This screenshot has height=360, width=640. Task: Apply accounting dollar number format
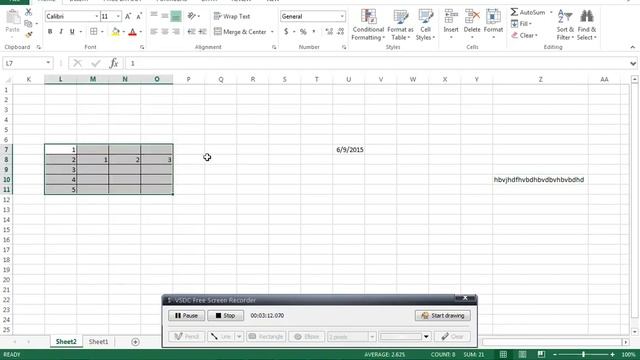pyautogui.click(x=286, y=31)
